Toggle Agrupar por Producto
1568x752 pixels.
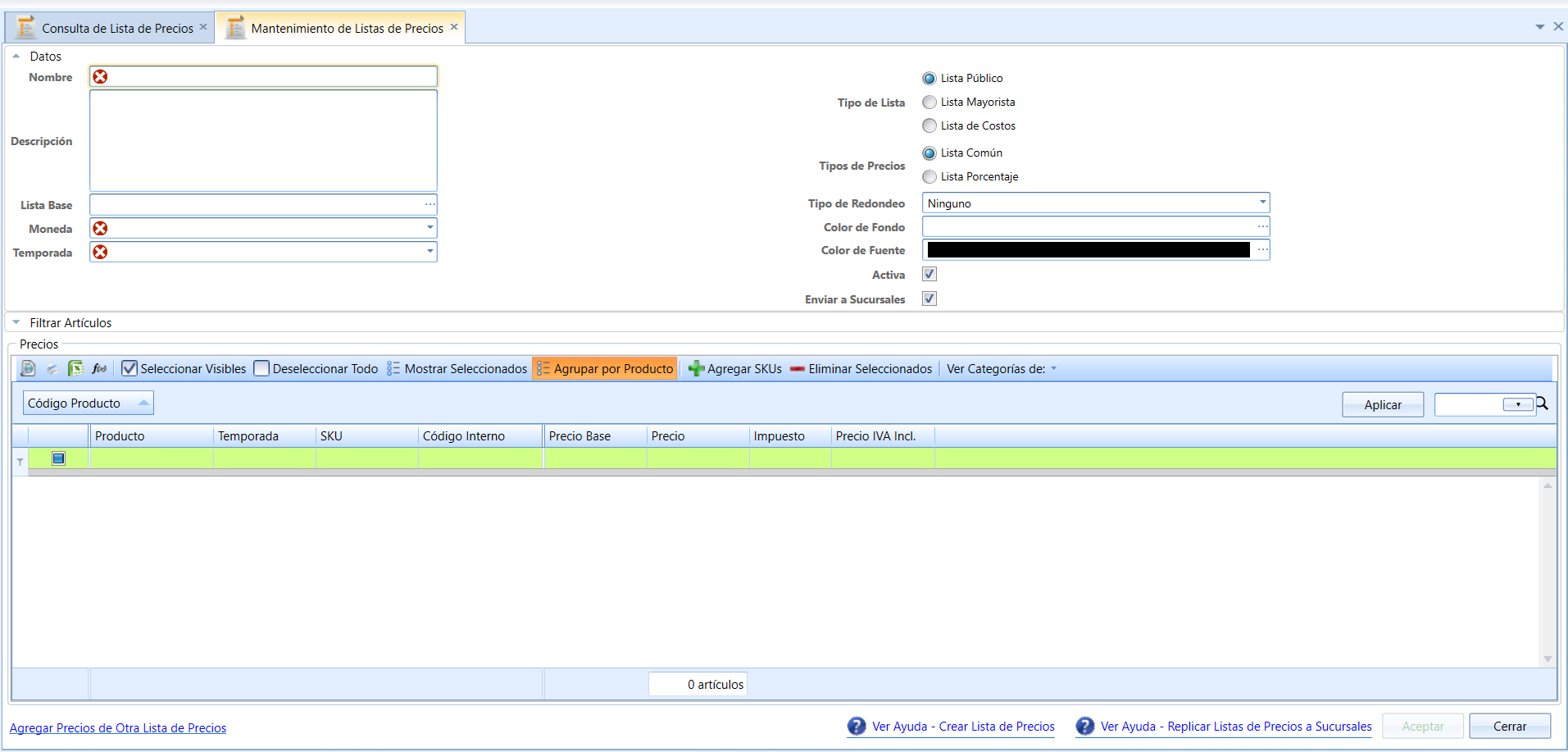pos(605,369)
